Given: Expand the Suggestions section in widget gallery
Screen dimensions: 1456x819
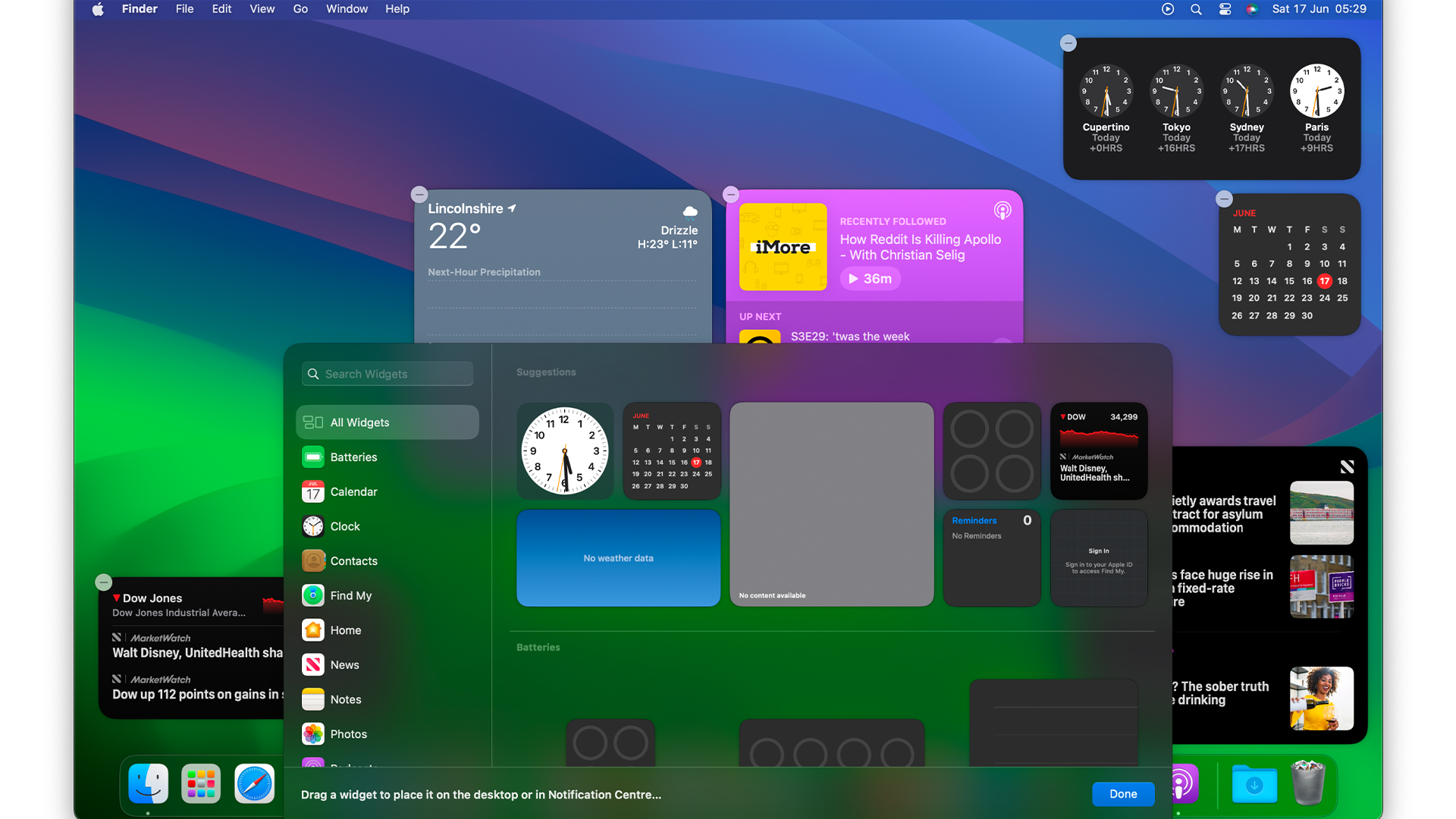Looking at the screenshot, I should pyautogui.click(x=546, y=371).
